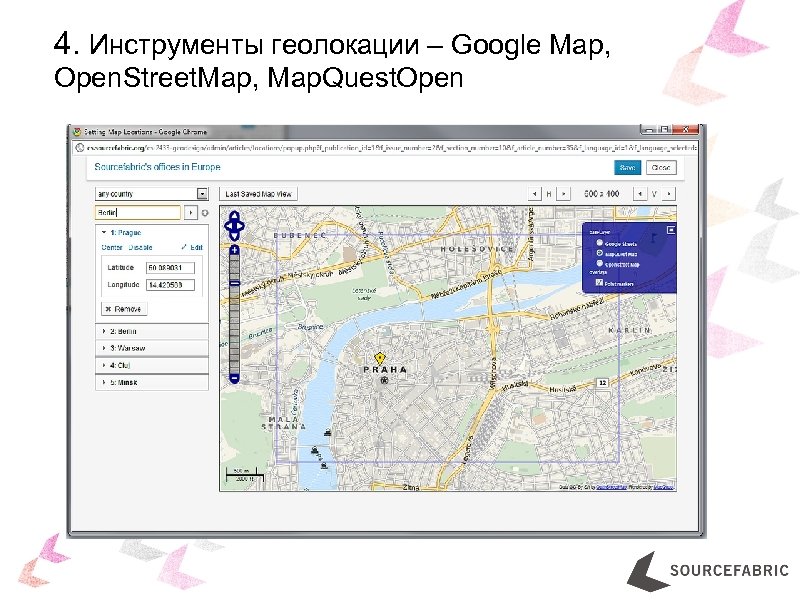Zoom in with the plus button above the zoom bar
The height and width of the screenshot is (600, 800).
(x=234, y=250)
